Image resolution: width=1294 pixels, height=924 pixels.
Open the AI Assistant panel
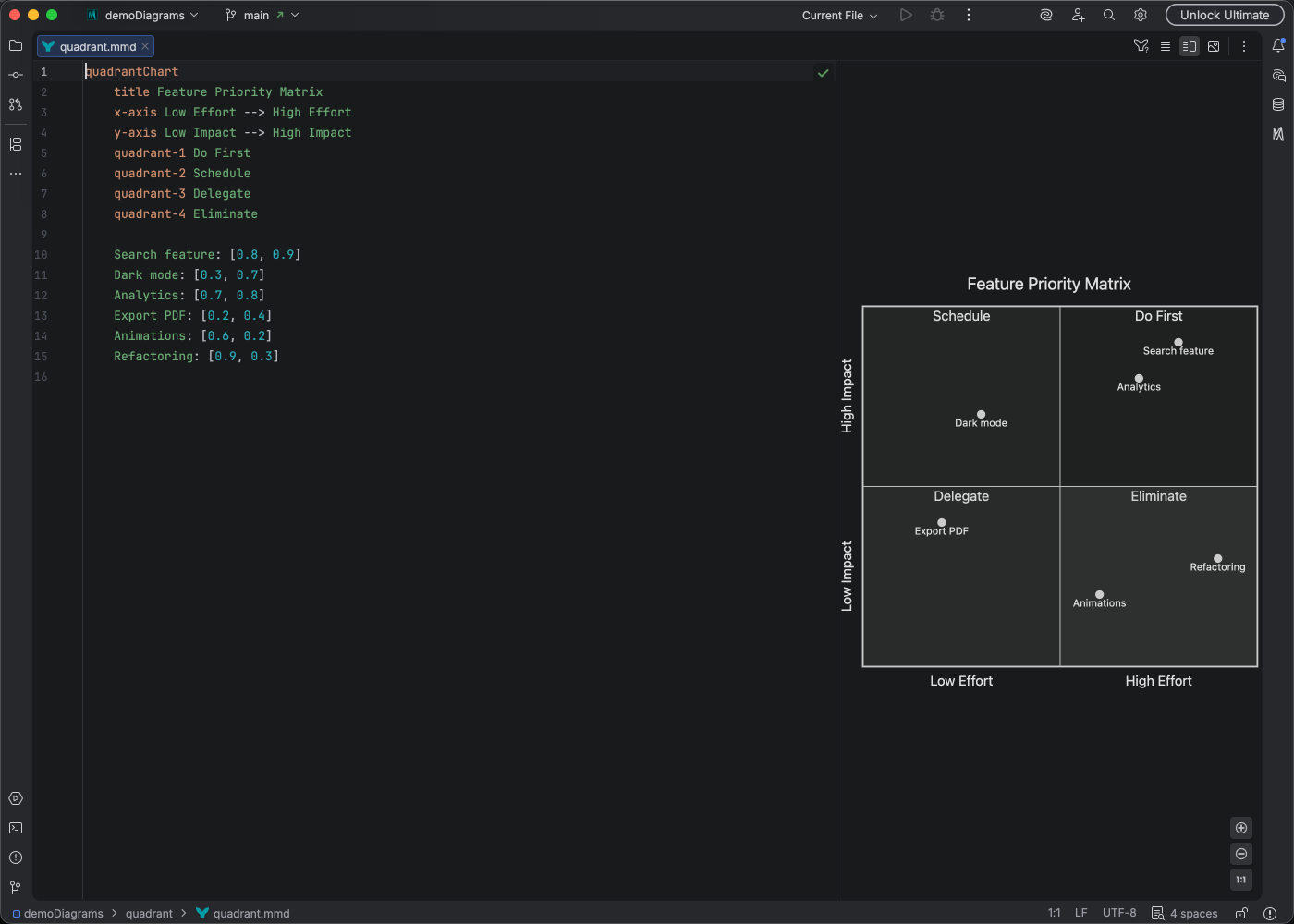coord(1044,15)
